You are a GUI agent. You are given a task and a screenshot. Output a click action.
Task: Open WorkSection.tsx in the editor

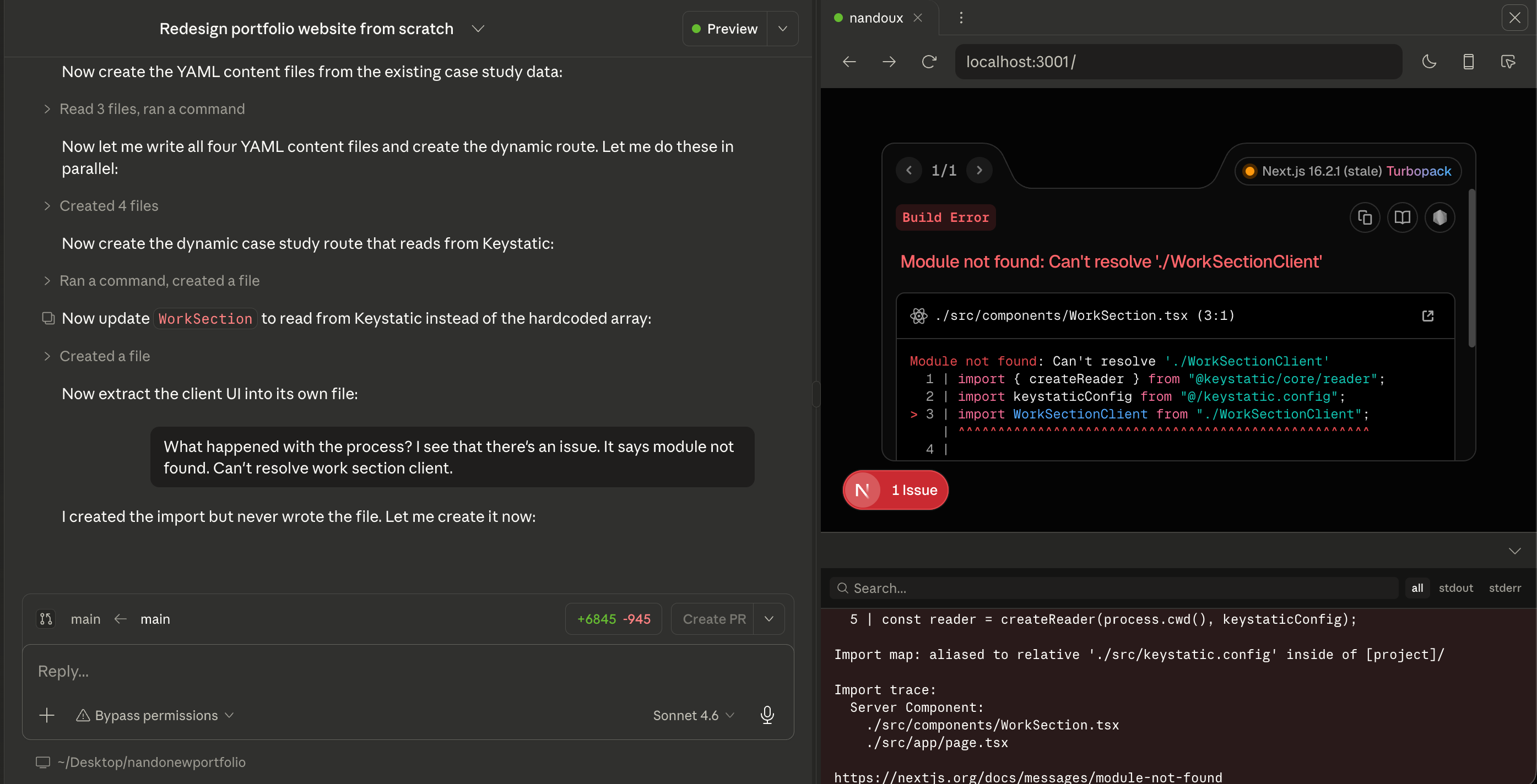pos(1427,316)
